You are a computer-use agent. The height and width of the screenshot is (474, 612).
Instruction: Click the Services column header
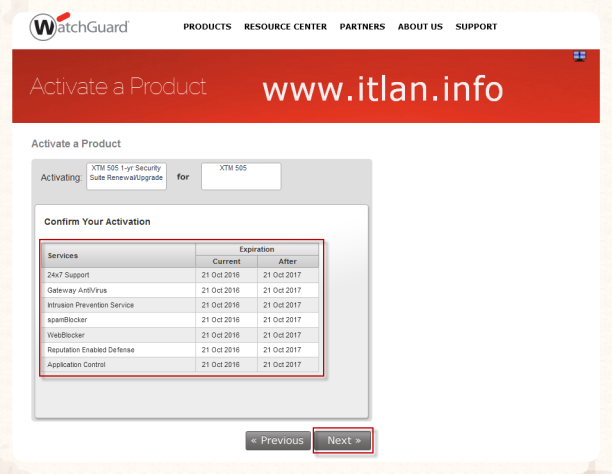pyautogui.click(x=117, y=255)
